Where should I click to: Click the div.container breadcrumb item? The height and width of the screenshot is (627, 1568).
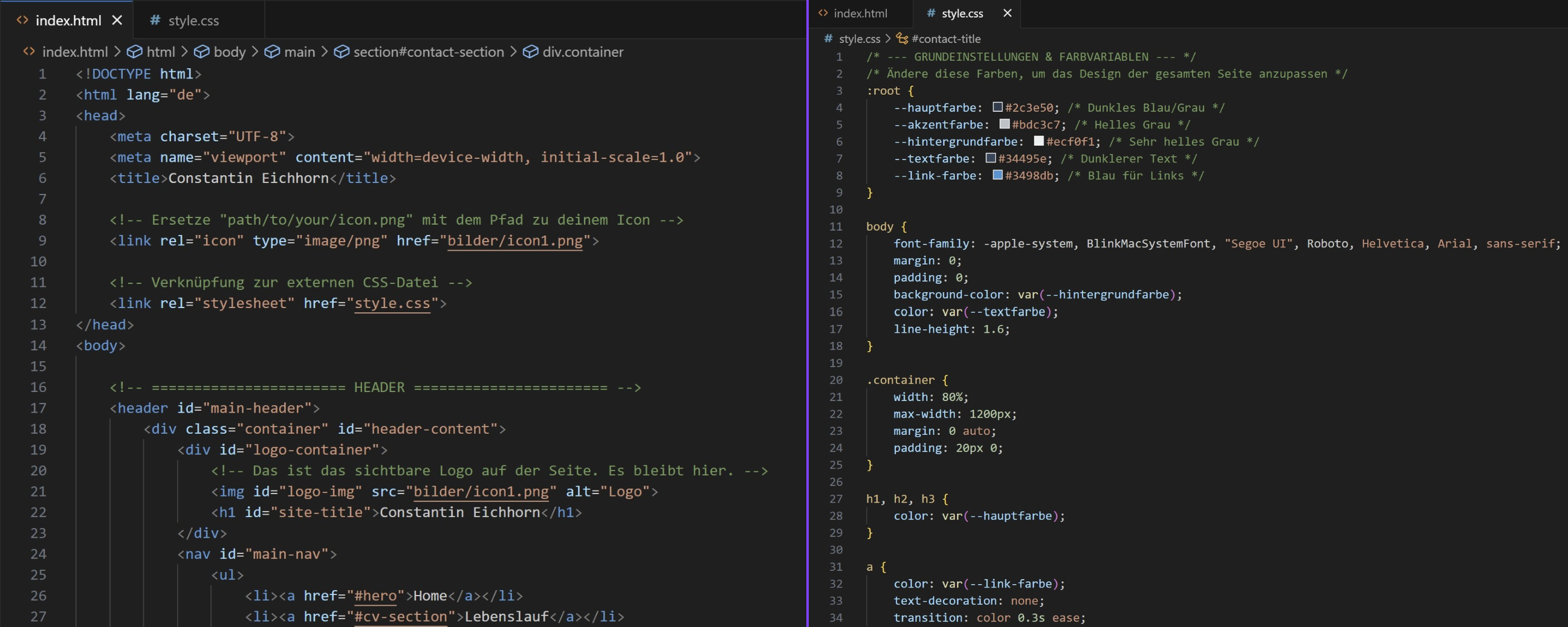[582, 53]
